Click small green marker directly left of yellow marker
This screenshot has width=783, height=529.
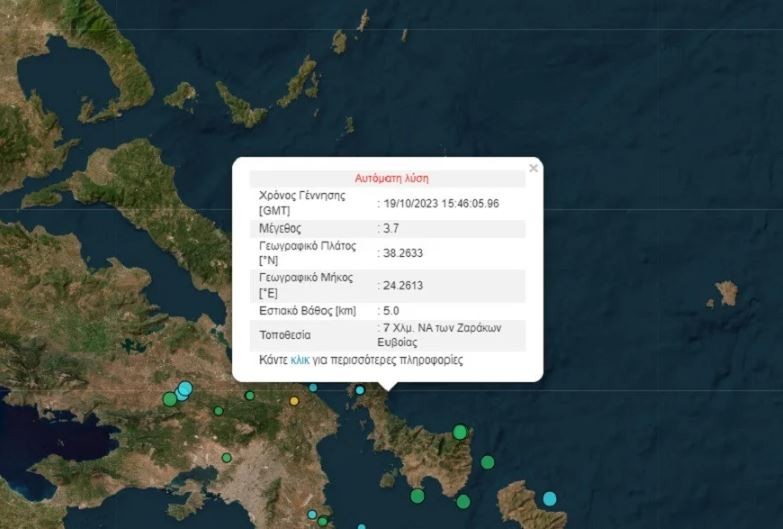point(248,396)
